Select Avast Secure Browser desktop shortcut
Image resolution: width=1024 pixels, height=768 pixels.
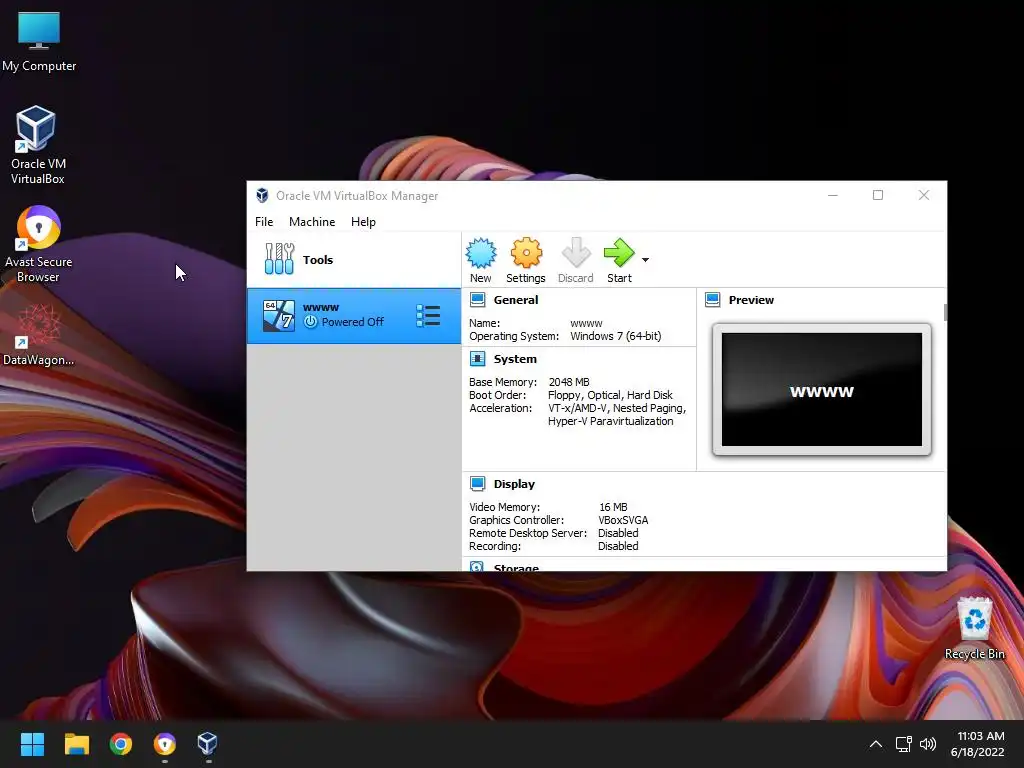pyautogui.click(x=39, y=244)
